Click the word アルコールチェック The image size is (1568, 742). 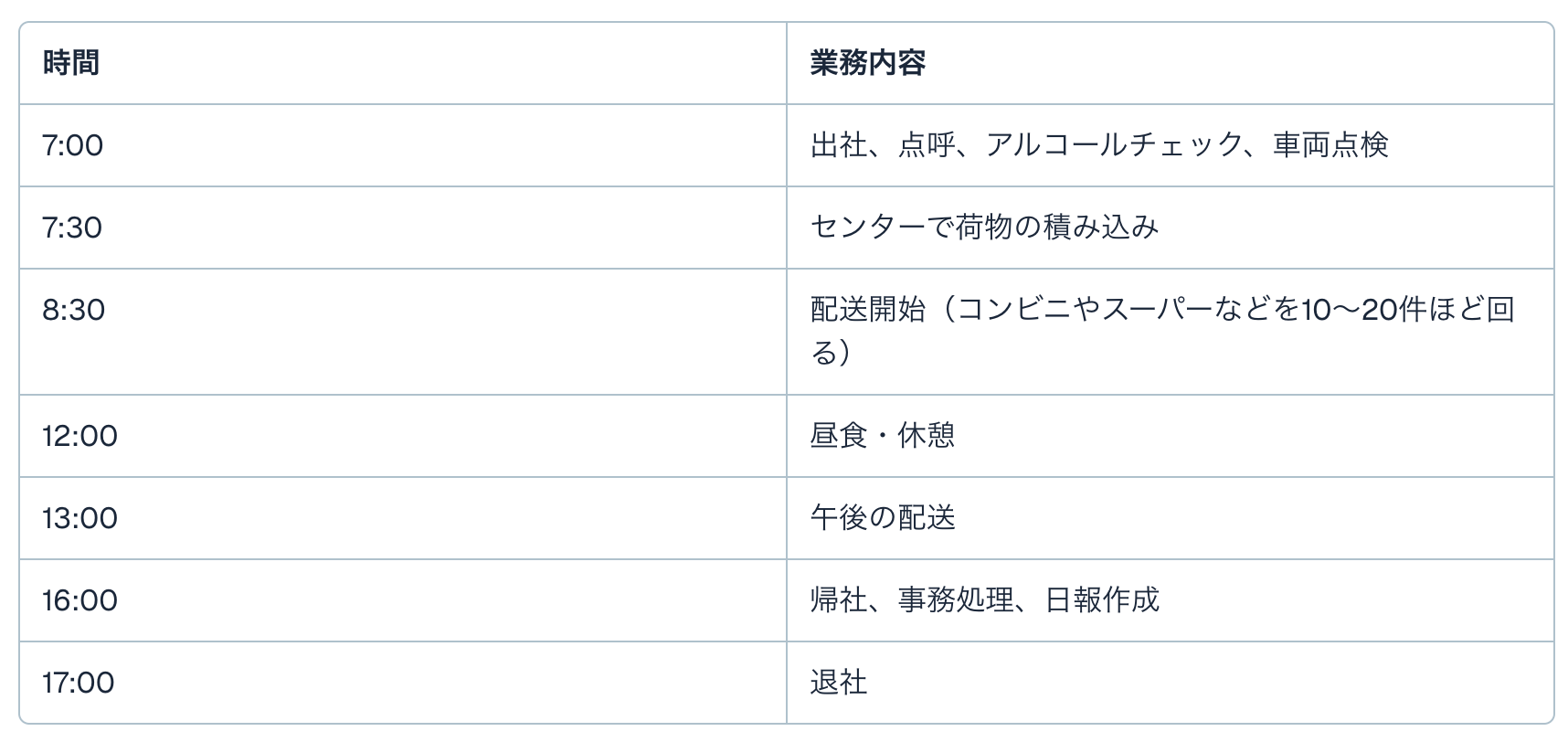point(1114,145)
